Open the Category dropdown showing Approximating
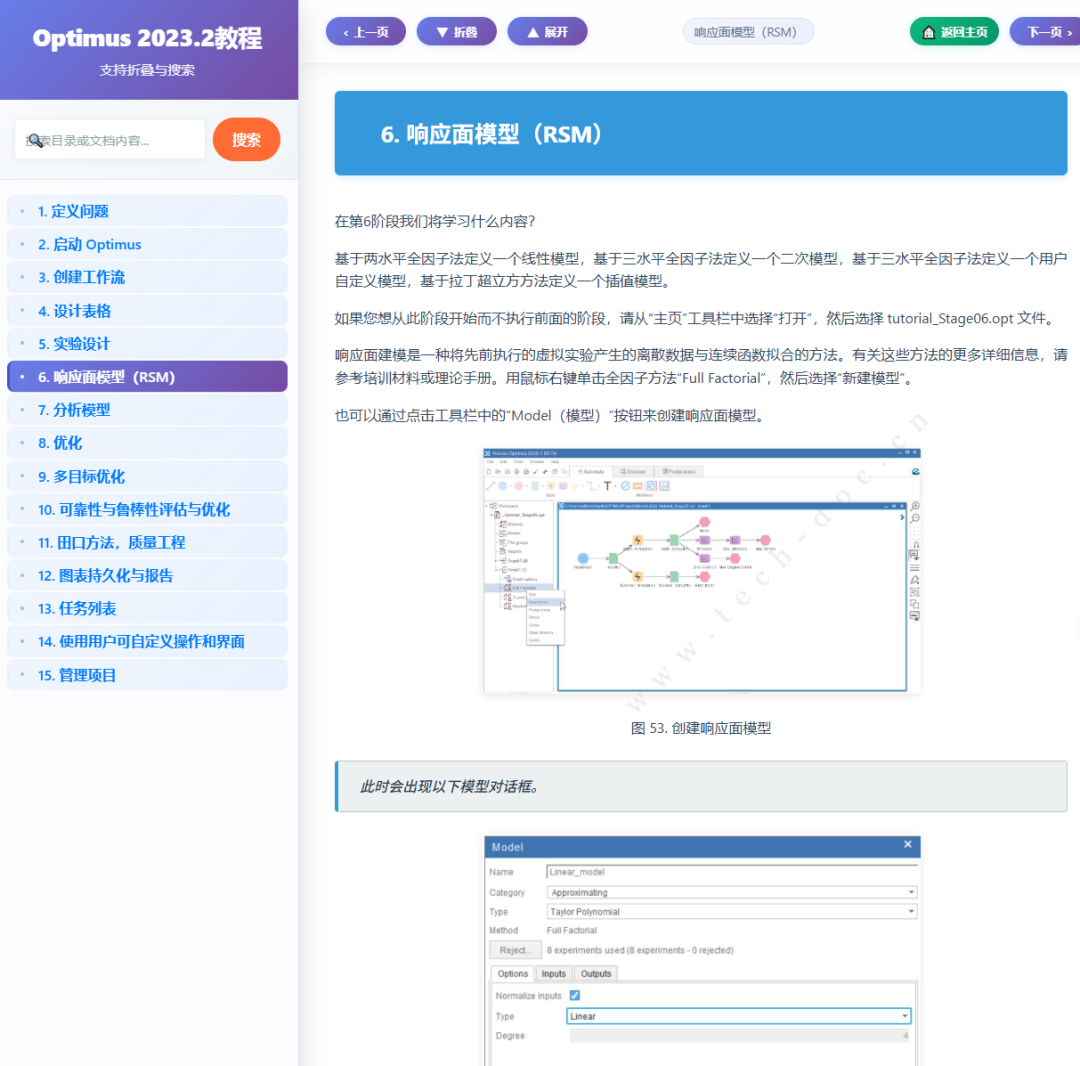 coord(731,892)
